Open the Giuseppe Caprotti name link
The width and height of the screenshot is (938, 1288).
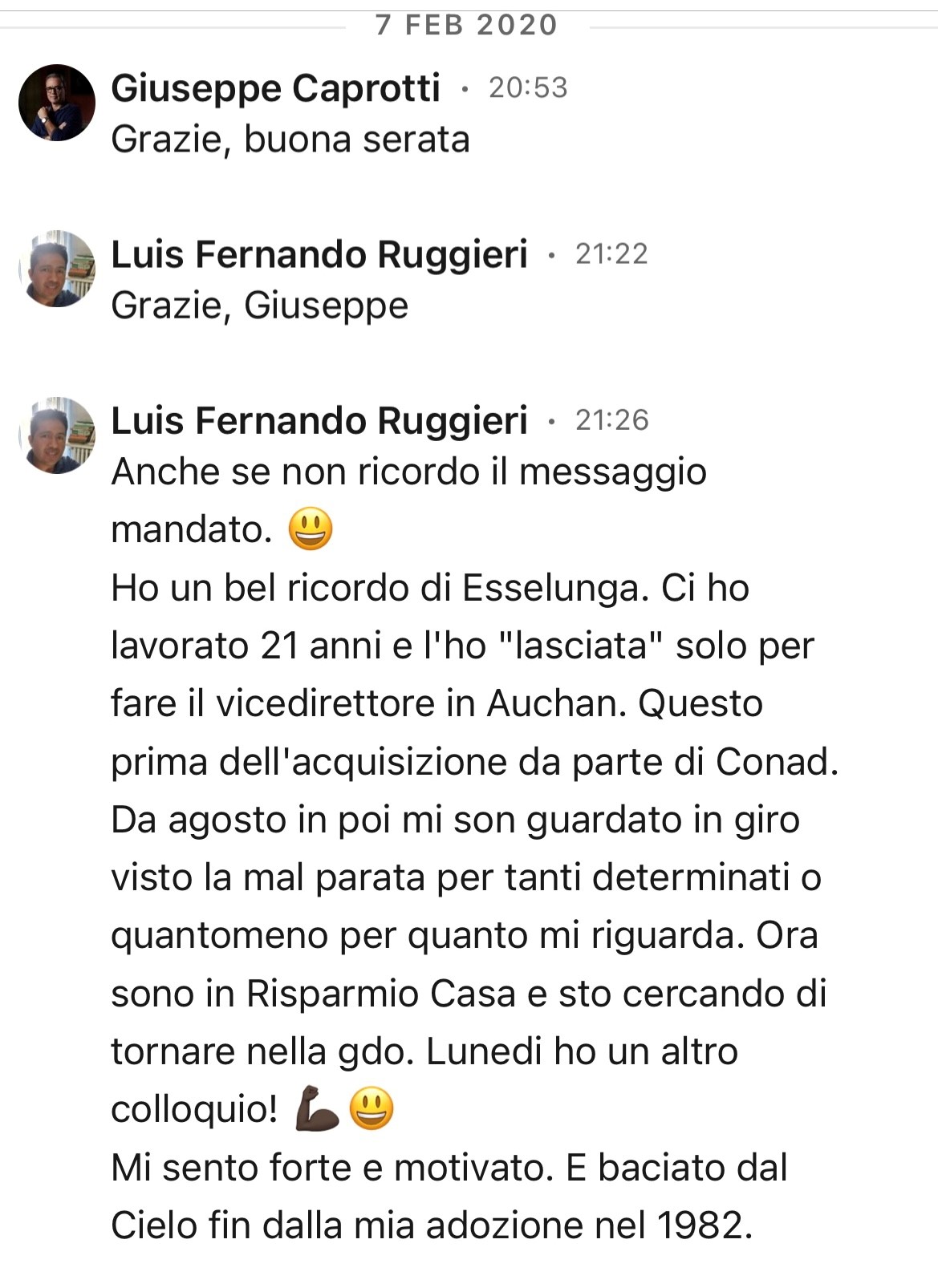click(x=275, y=87)
